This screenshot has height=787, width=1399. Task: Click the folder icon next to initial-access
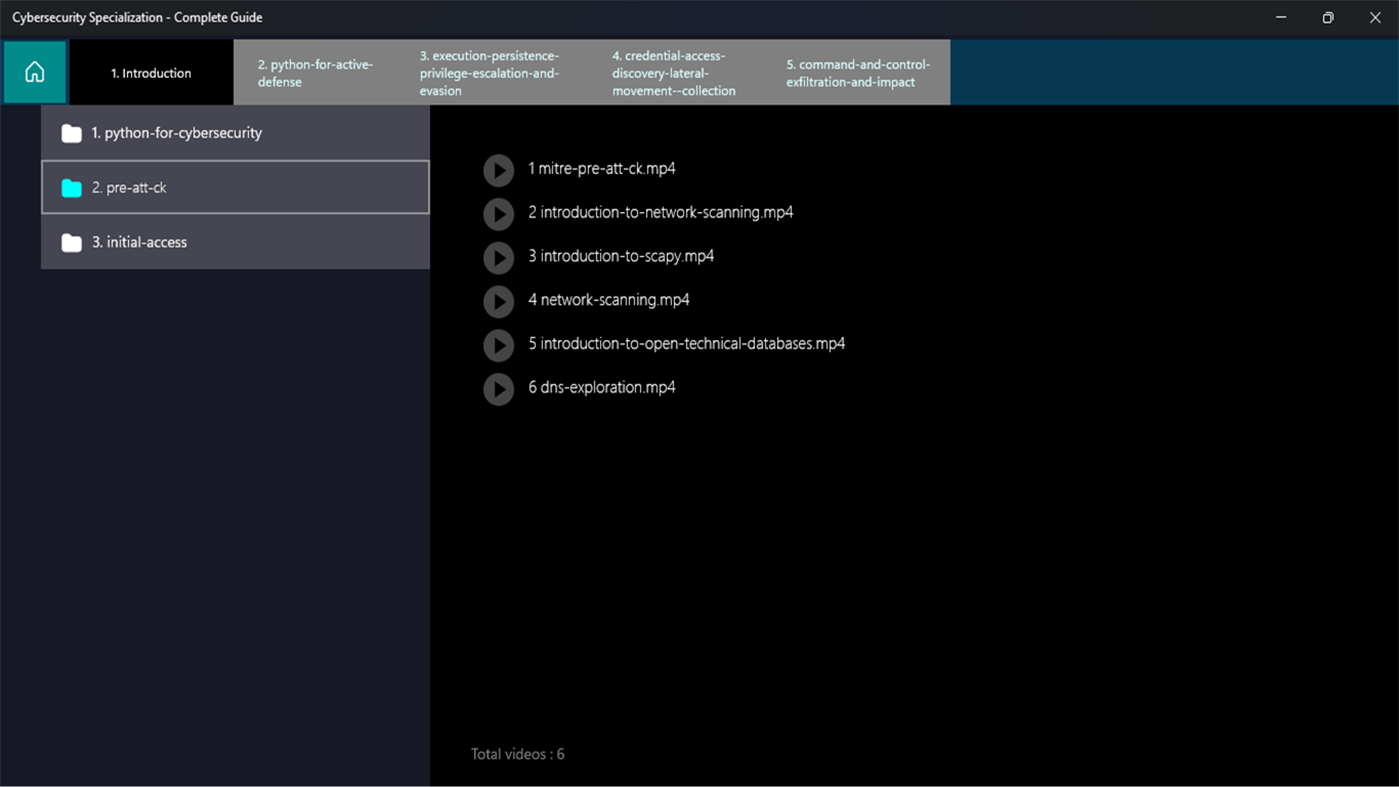(71, 241)
